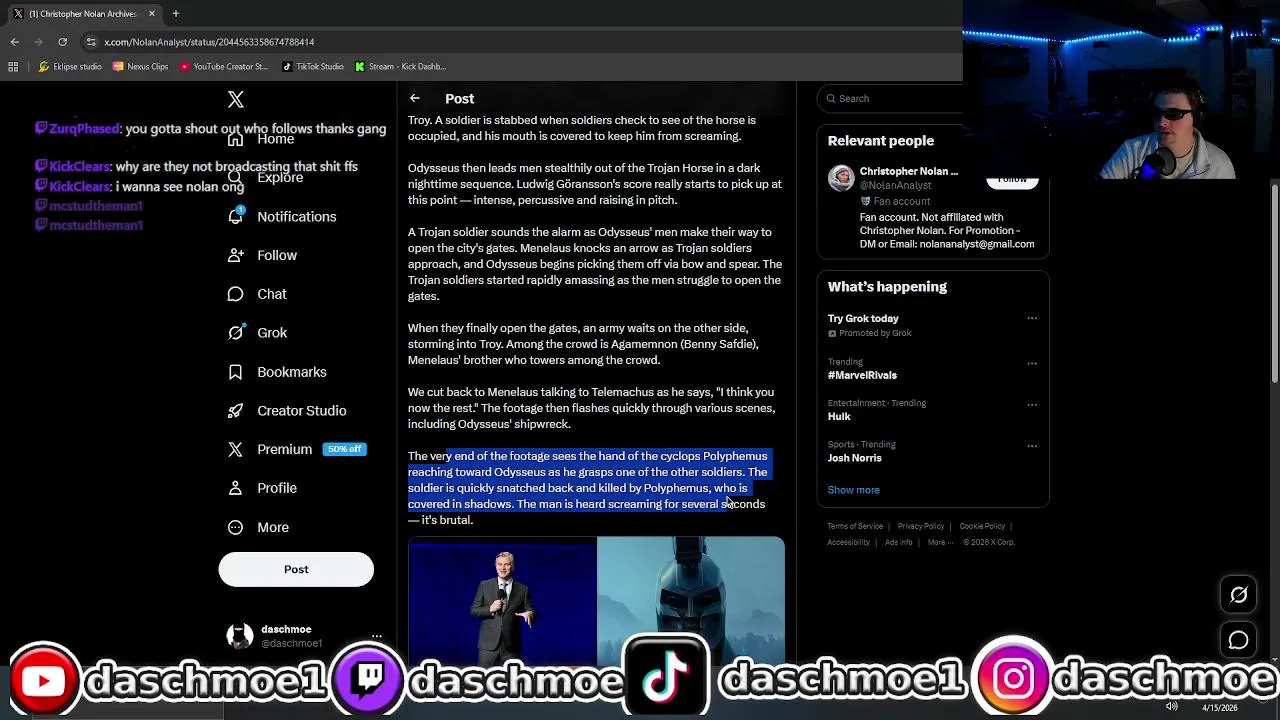Open the Notifications bell icon
This screenshot has height=720, width=1280.
pos(236,216)
